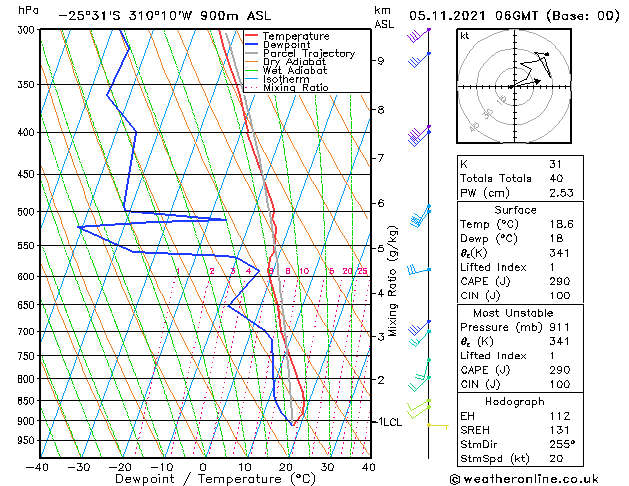Image resolution: width=629 pixels, height=486 pixels.
Task: Click the Lifted Index row under Surface
Action: coord(520,267)
